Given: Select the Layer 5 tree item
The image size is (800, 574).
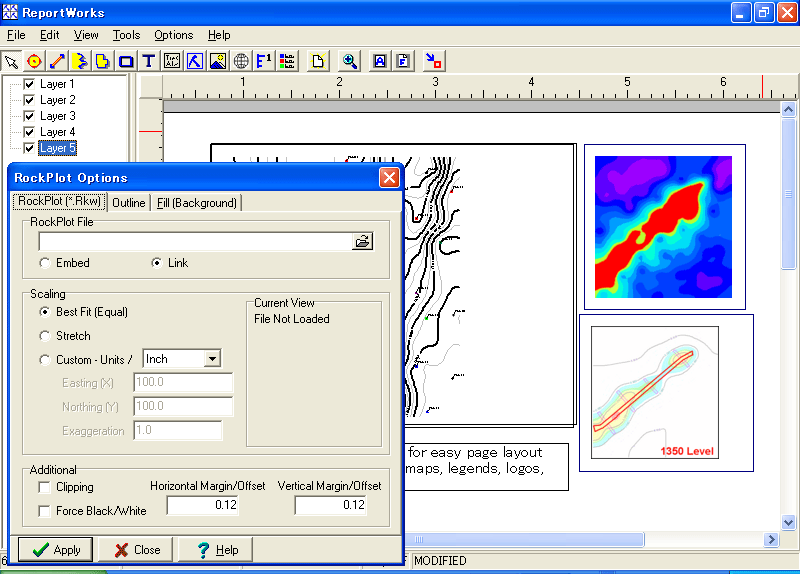Looking at the screenshot, I should point(58,148).
